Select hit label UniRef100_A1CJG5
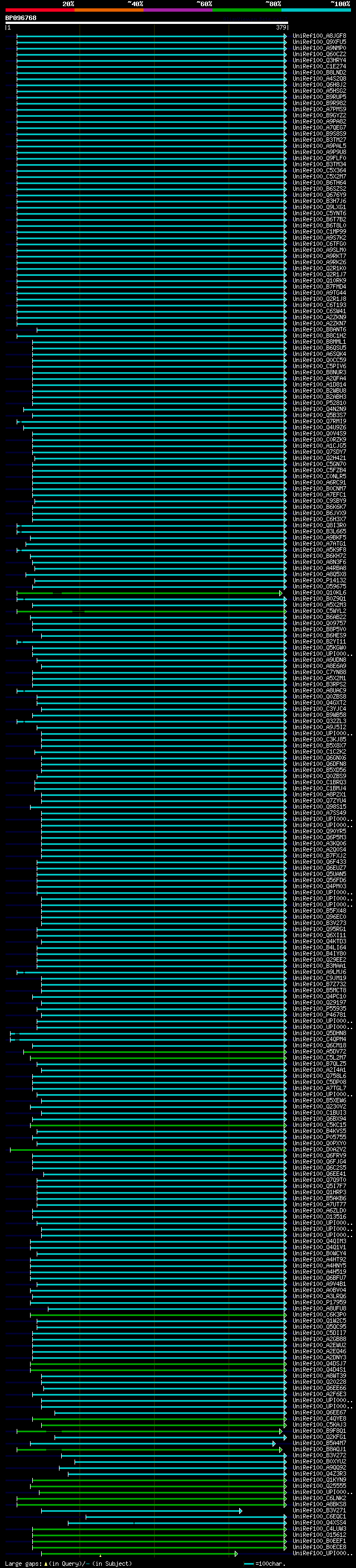This screenshot has width=356, height=1568. pos(319,446)
